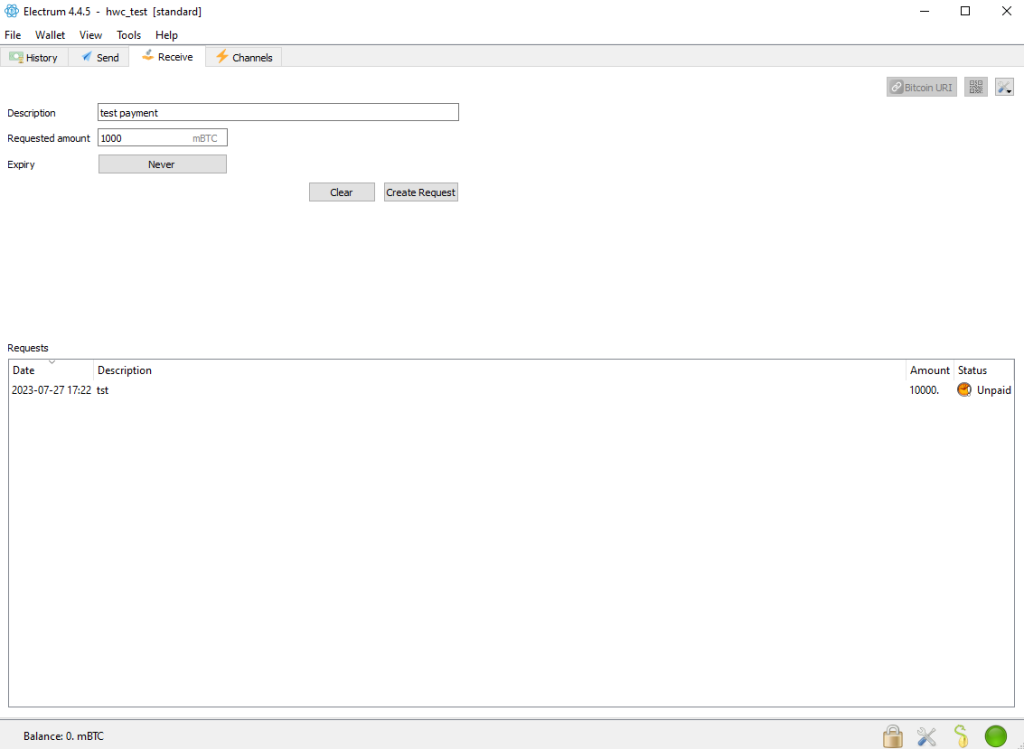Click the Electrum logo in title bar
Image resolution: width=1024 pixels, height=749 pixels.
point(11,11)
